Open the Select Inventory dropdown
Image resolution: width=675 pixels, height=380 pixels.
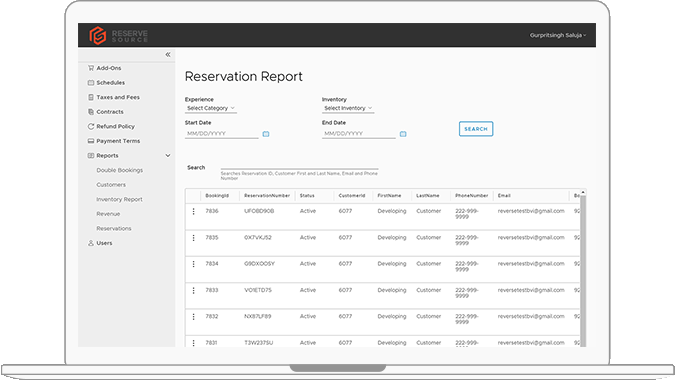tap(348, 108)
